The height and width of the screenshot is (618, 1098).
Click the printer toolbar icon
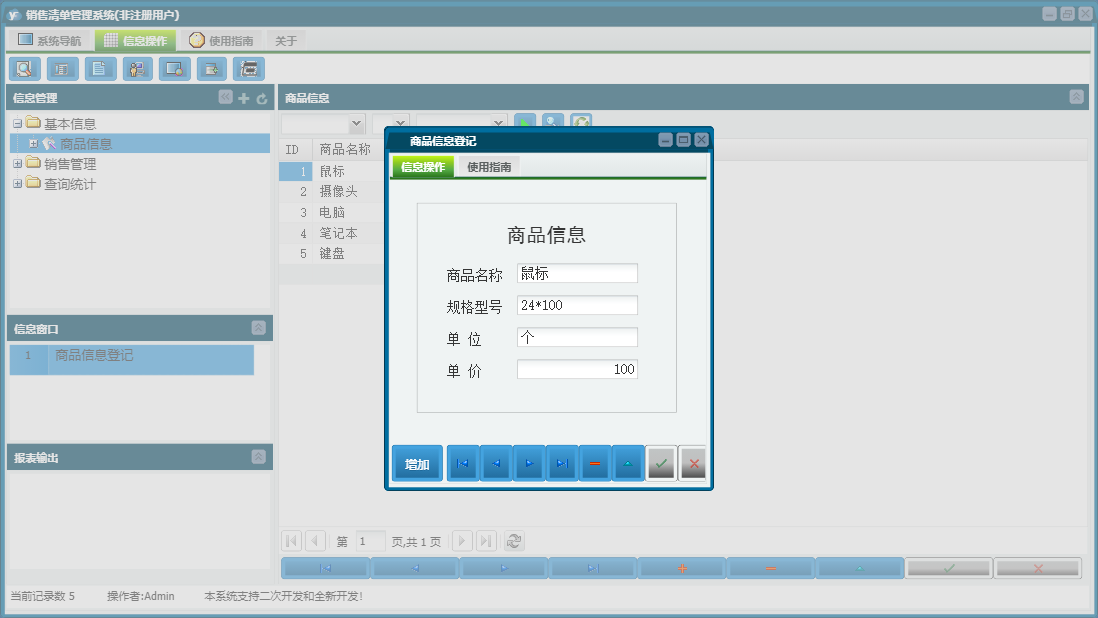tap(249, 69)
